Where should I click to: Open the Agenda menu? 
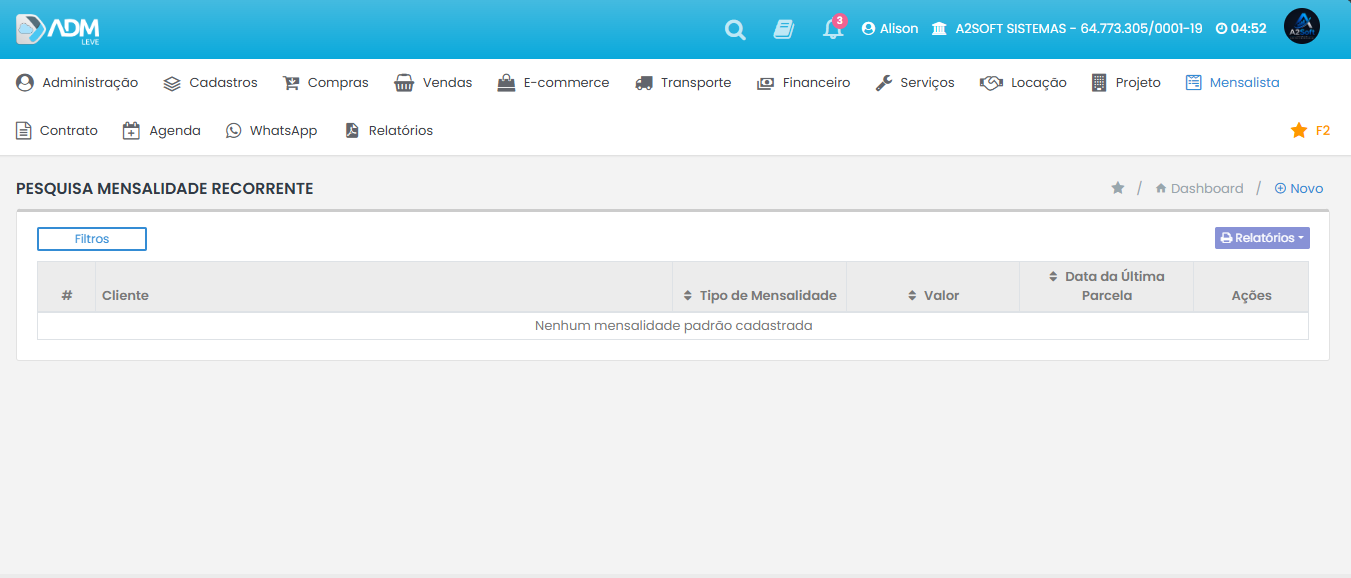click(x=161, y=130)
